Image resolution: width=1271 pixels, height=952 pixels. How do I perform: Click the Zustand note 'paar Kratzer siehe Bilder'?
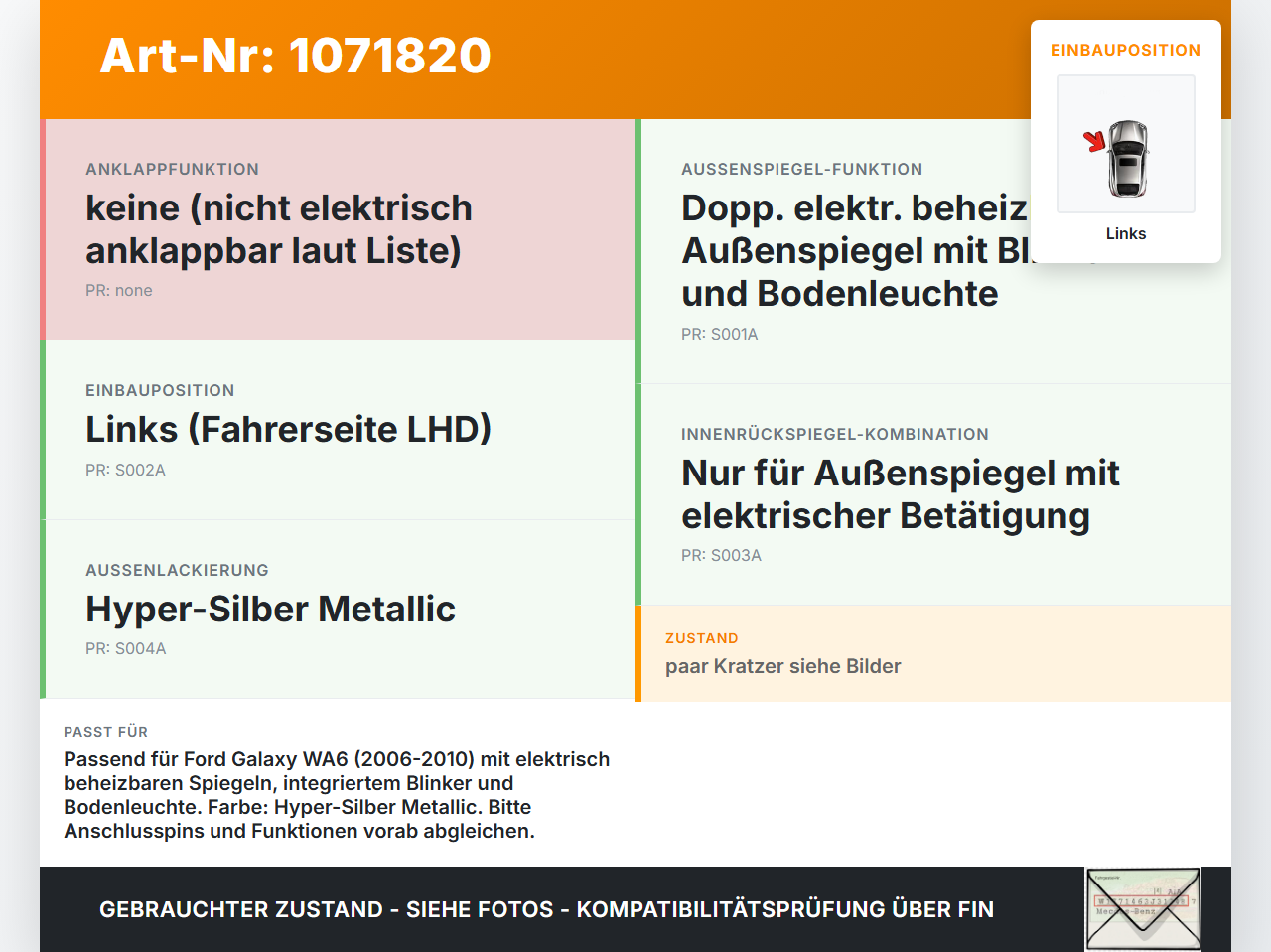783,666
